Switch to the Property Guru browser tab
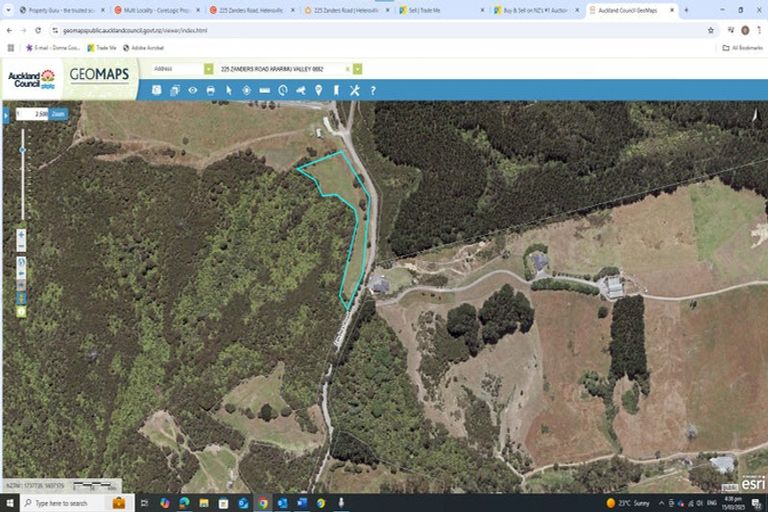768x512 pixels. pos(63,10)
